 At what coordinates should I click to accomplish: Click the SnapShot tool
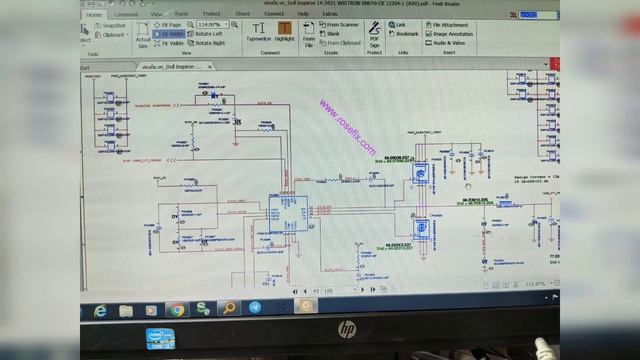pos(110,25)
